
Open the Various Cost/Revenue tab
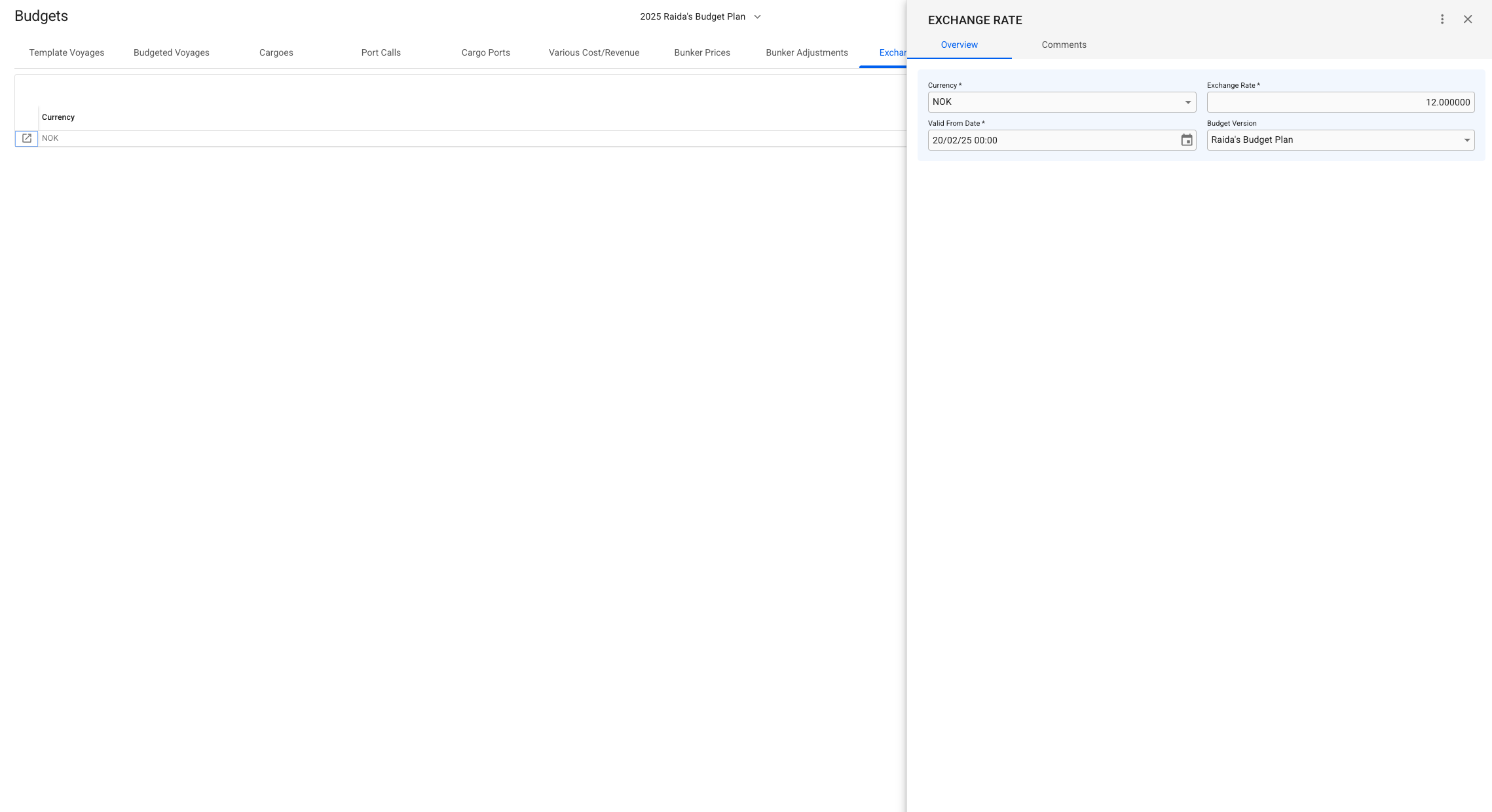(x=594, y=53)
